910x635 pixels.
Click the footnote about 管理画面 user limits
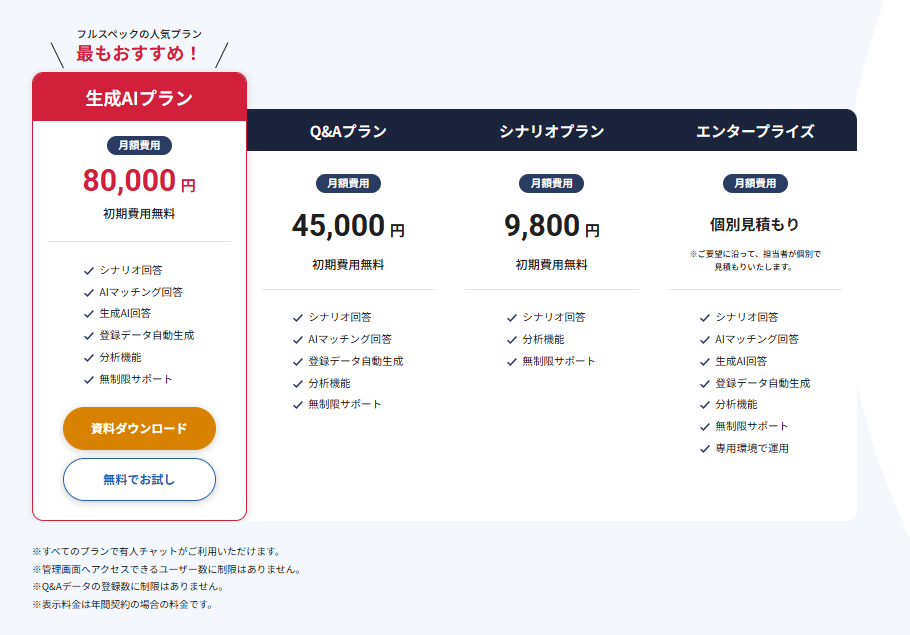tap(168, 569)
